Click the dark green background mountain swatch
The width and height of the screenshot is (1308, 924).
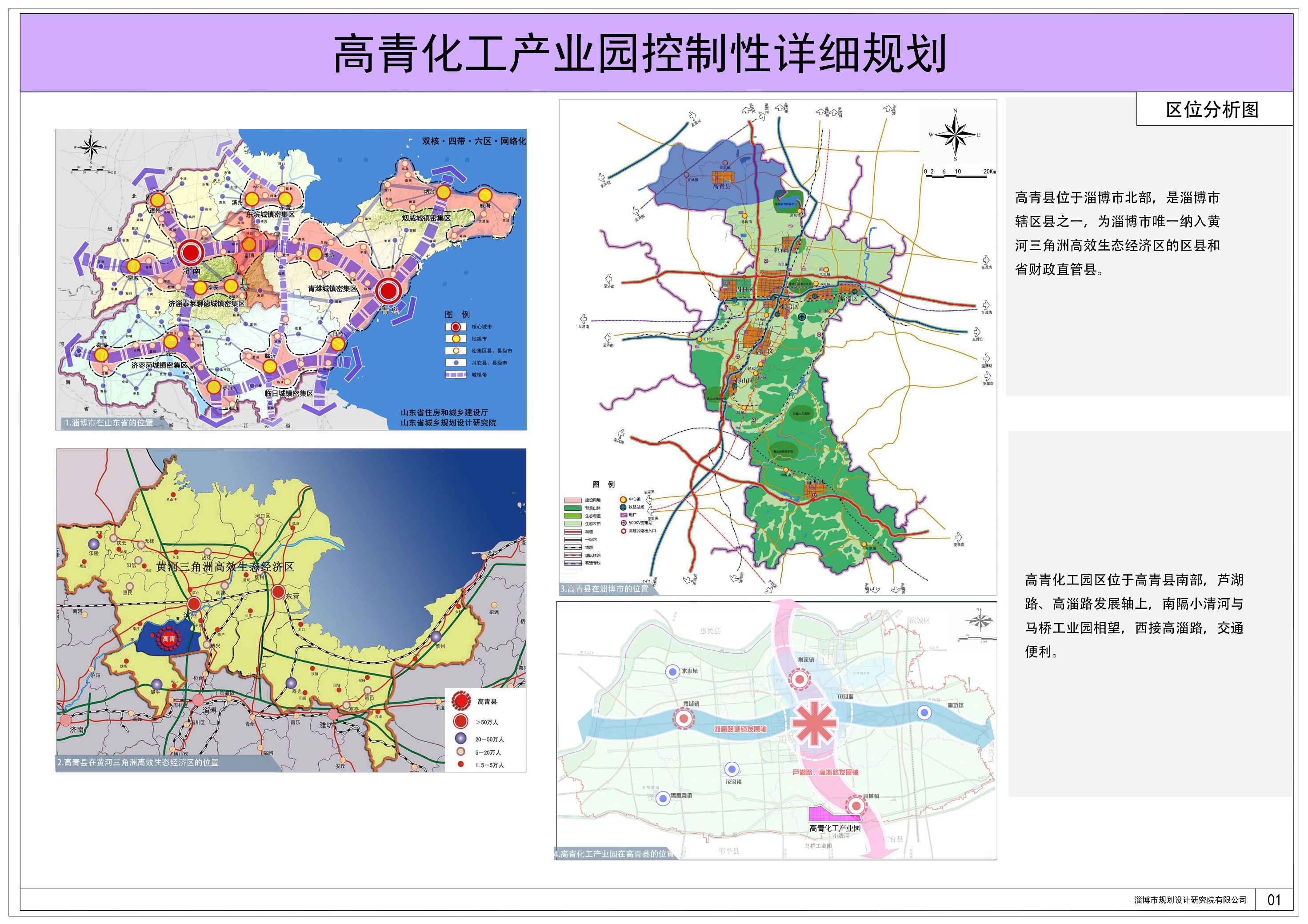click(x=572, y=508)
